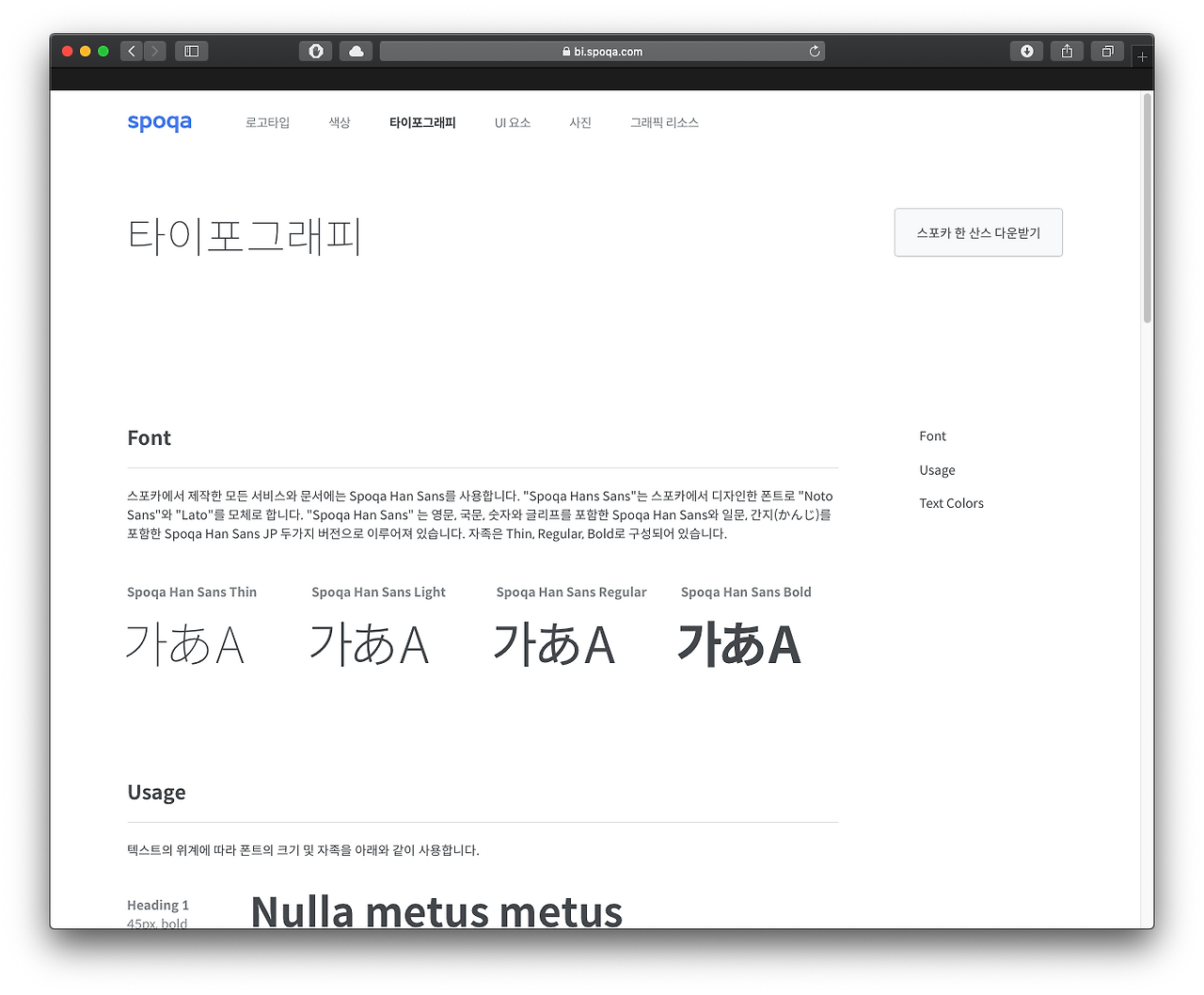The height and width of the screenshot is (995, 1204).
Task: Navigate to 그래픽 리소스
Action: tap(664, 122)
